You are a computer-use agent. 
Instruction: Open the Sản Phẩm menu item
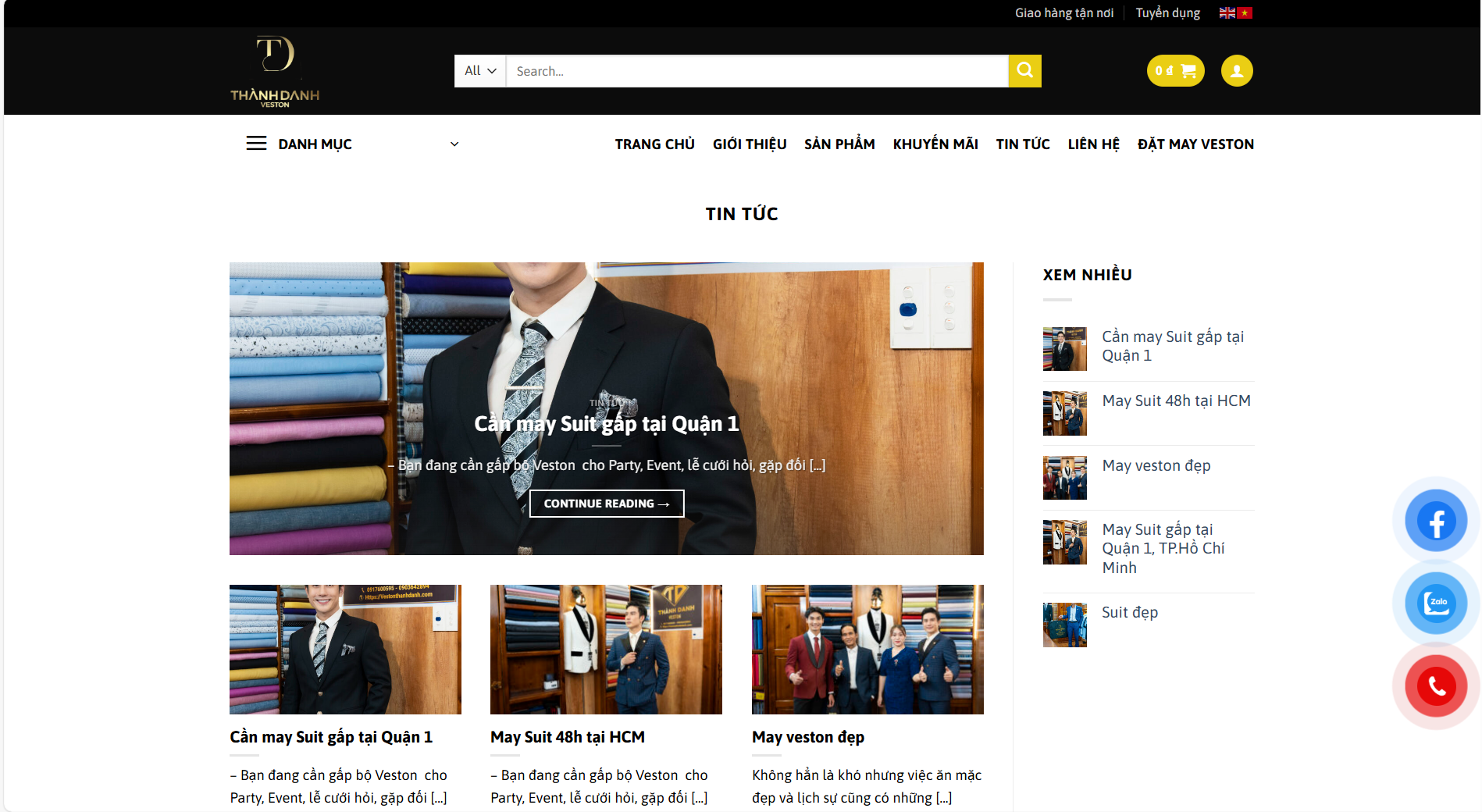tap(839, 144)
